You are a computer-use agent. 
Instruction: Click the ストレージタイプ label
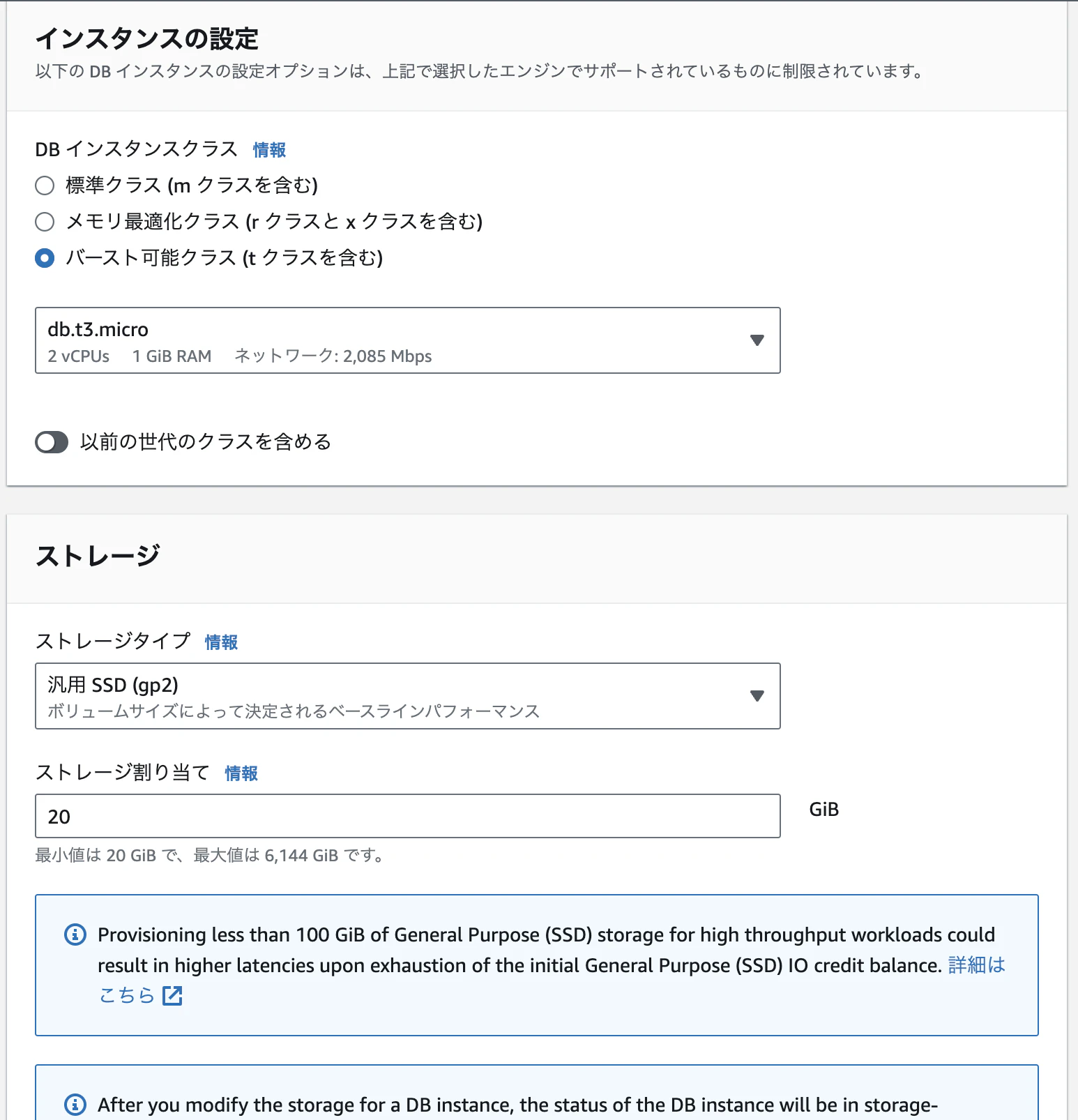(113, 641)
